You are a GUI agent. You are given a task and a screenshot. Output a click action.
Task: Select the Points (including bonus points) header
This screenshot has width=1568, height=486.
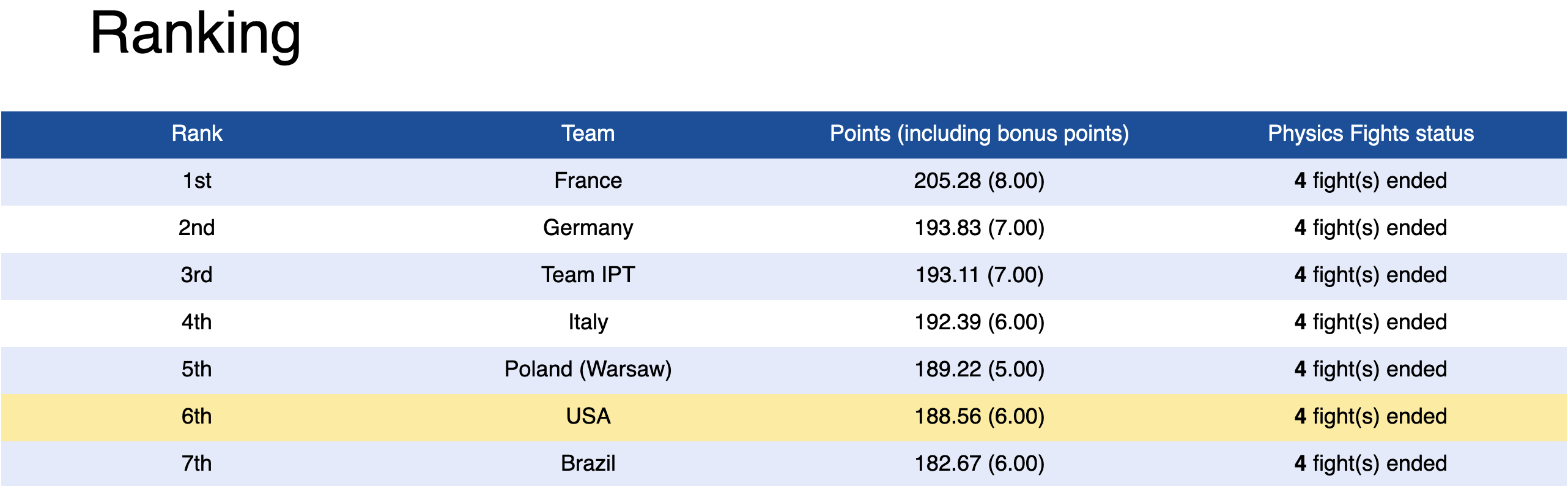click(979, 133)
